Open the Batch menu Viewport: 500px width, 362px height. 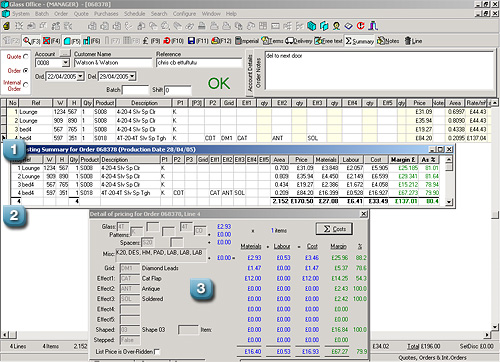[x=42, y=14]
